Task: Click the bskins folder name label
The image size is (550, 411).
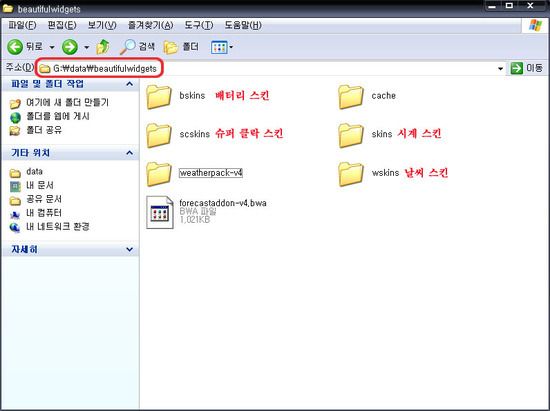Action: point(192,95)
